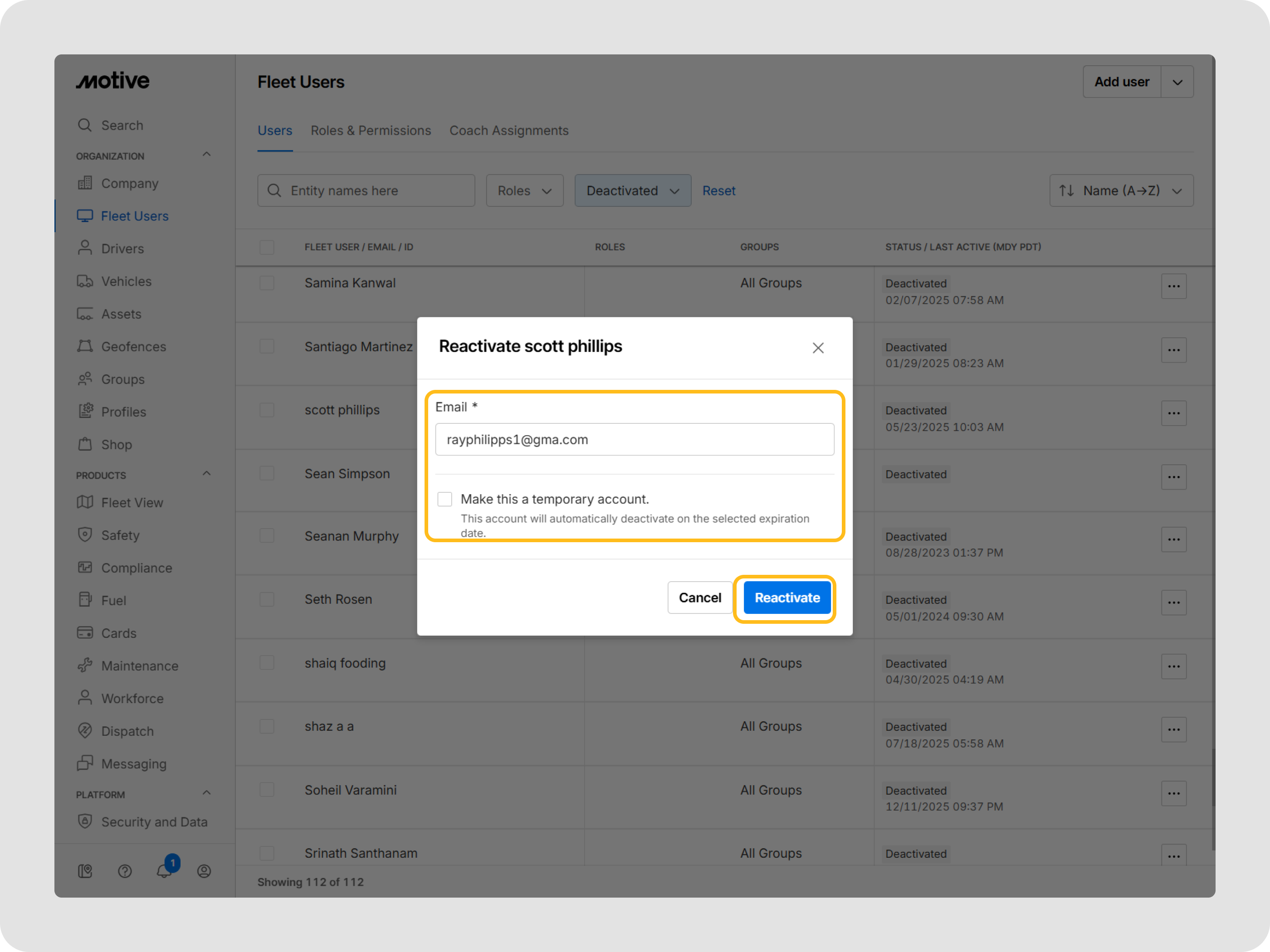Check Make this a temporary account
Screen dimensions: 1270x952
click(444, 499)
